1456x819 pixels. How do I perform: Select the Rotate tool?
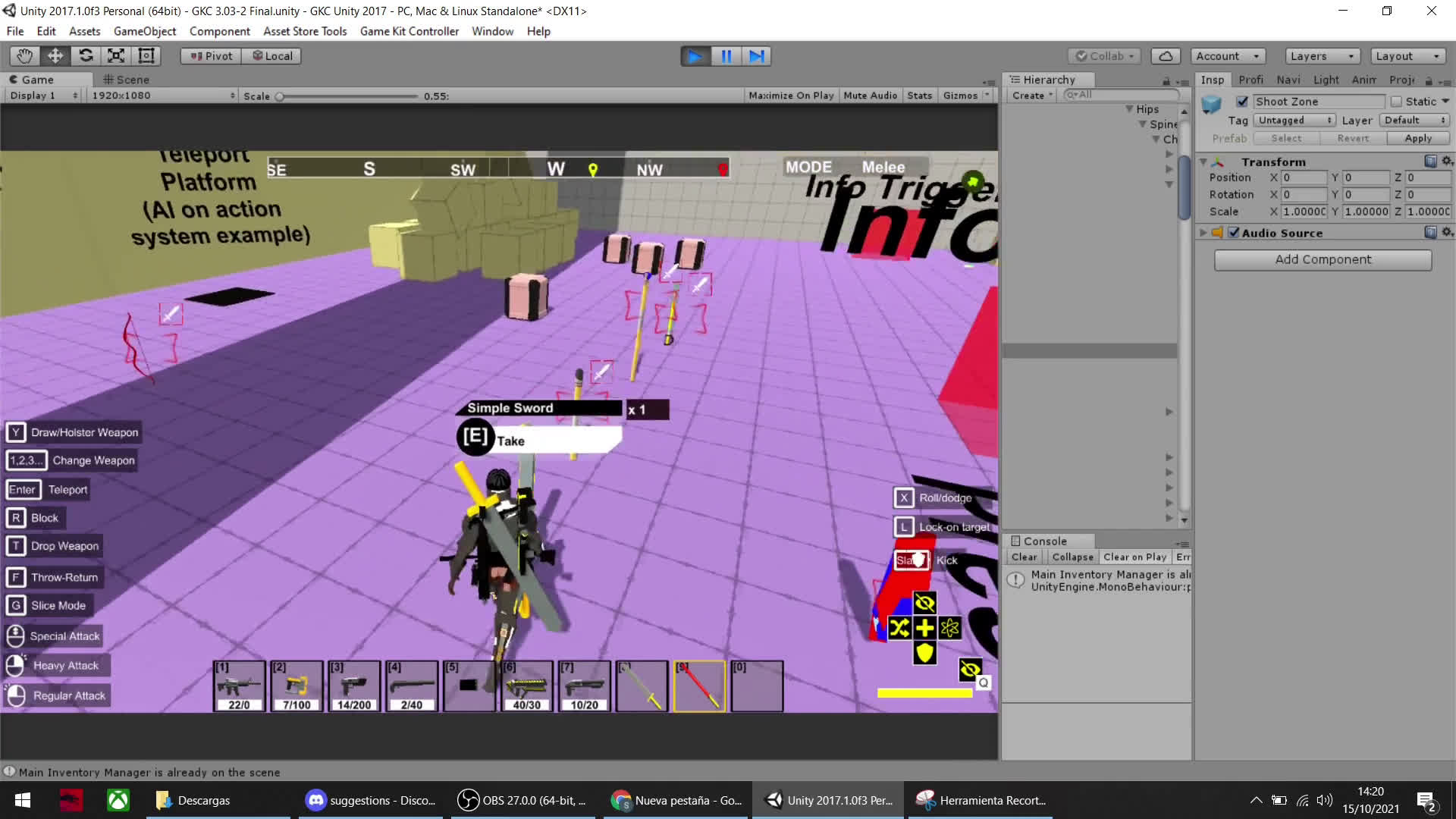[x=86, y=56]
